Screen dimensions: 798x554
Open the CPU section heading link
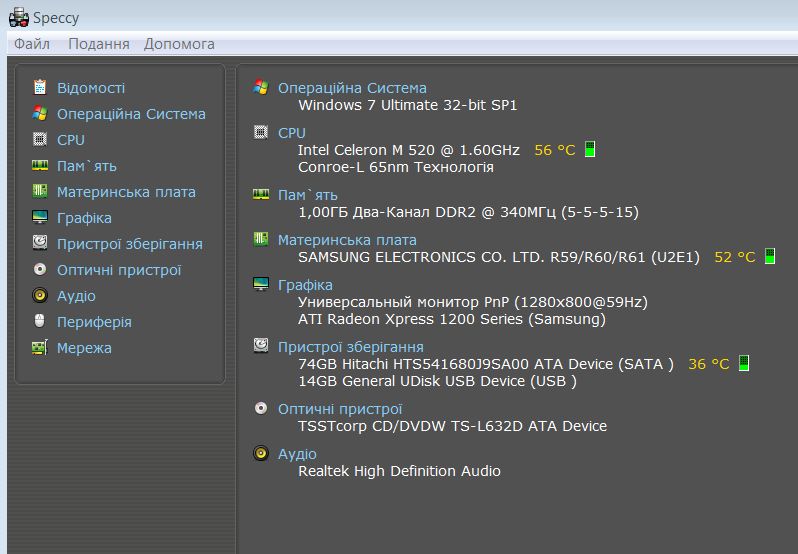pos(292,133)
